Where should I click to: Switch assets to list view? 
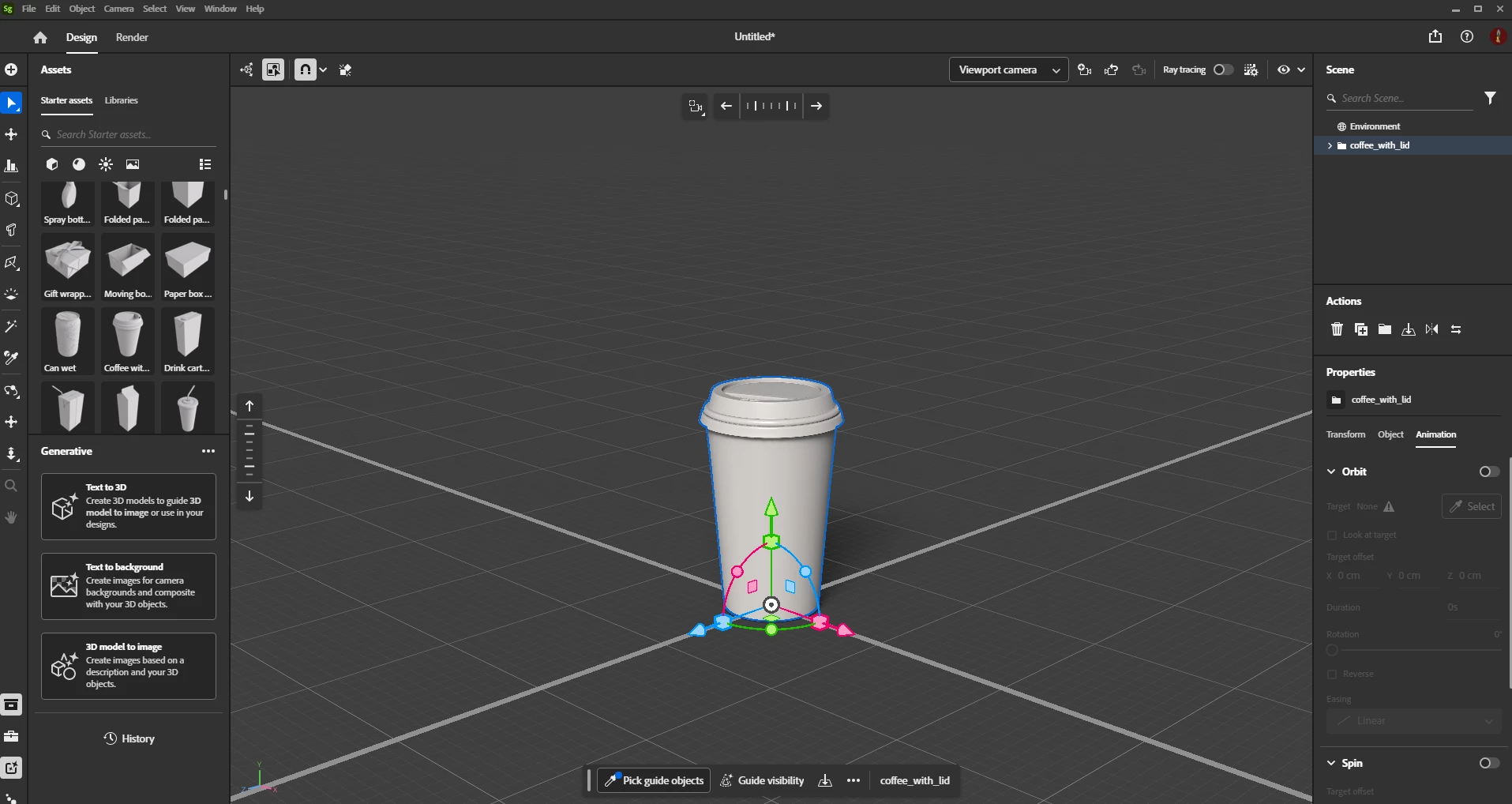point(205,164)
